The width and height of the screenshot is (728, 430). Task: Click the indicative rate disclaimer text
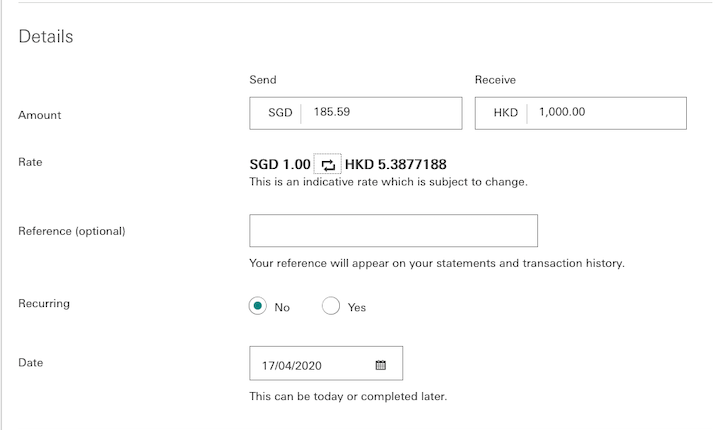[388, 182]
